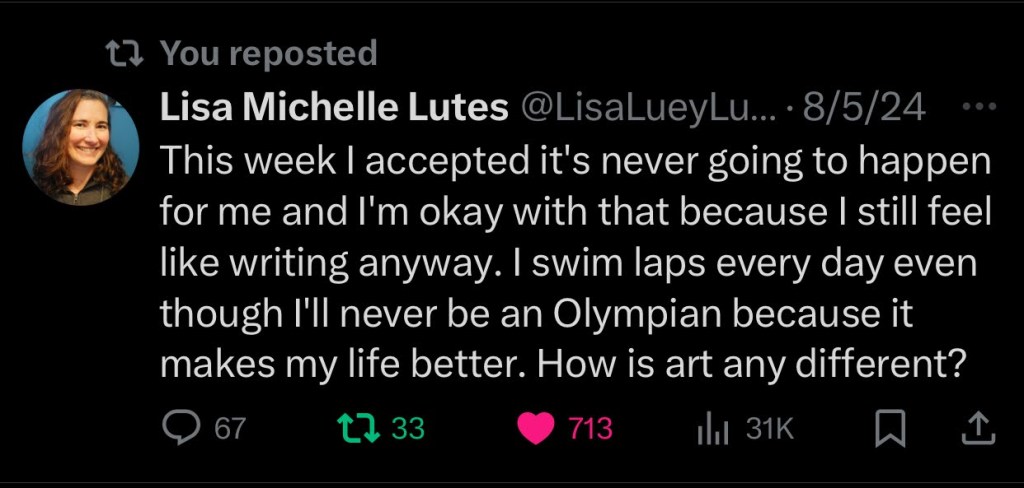Image resolution: width=1024 pixels, height=488 pixels.
Task: Click the 31K views count
Action: coord(770,429)
